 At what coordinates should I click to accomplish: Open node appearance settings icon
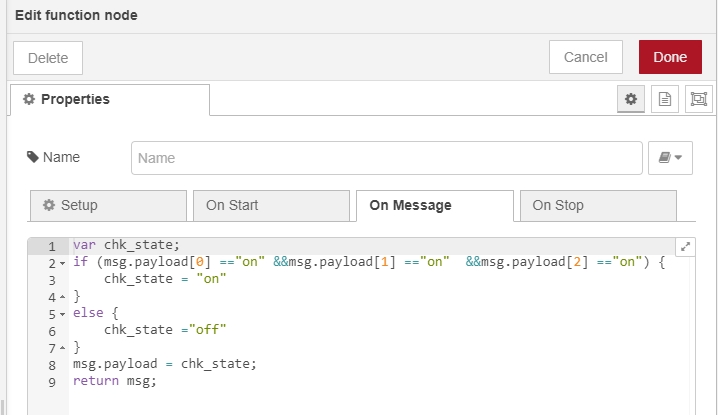pos(698,99)
